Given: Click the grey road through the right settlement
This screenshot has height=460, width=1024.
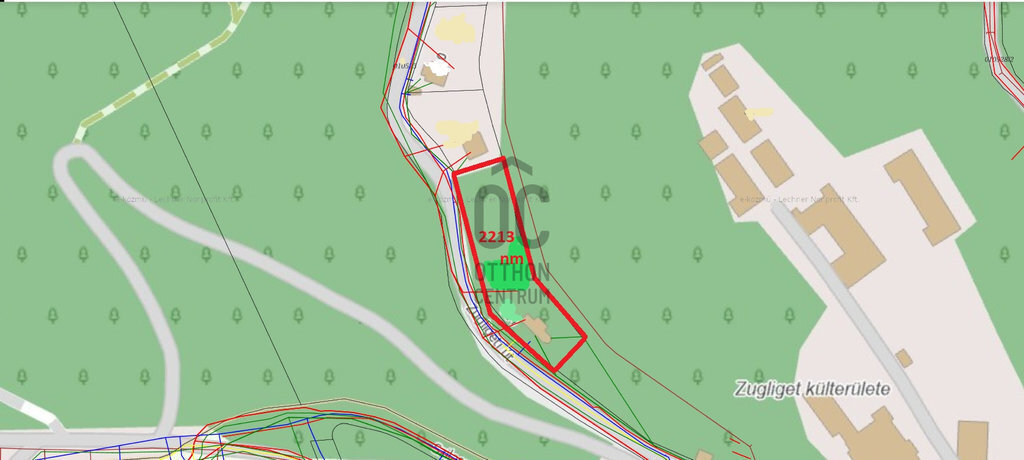Looking at the screenshot, I should [860, 327].
